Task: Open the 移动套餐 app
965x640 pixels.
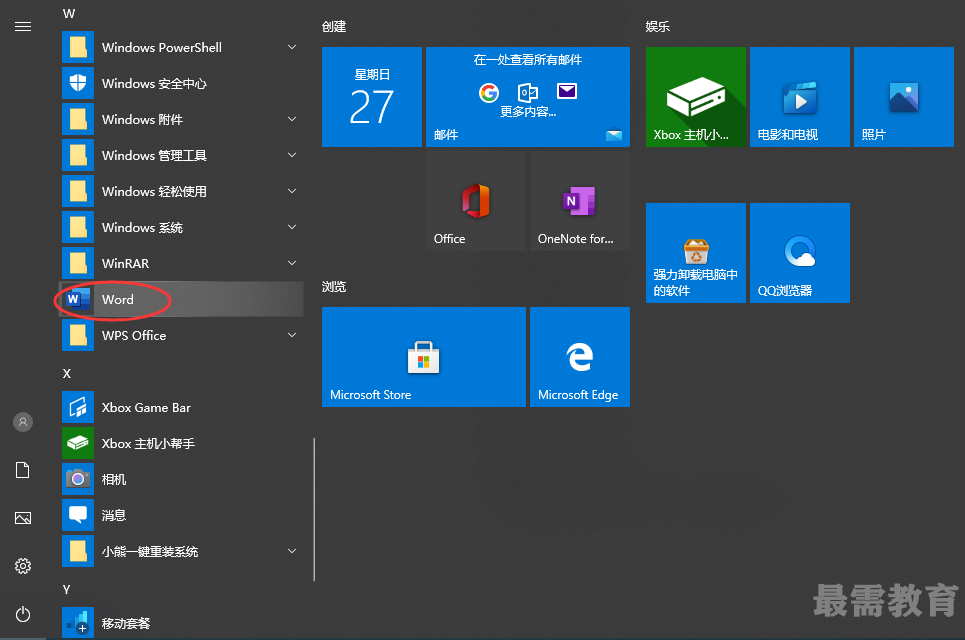Action: [181, 623]
